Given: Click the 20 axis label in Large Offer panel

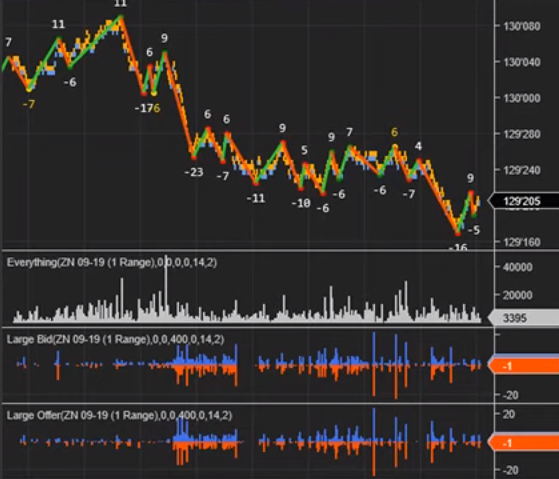Looking at the screenshot, I should pyautogui.click(x=509, y=414).
